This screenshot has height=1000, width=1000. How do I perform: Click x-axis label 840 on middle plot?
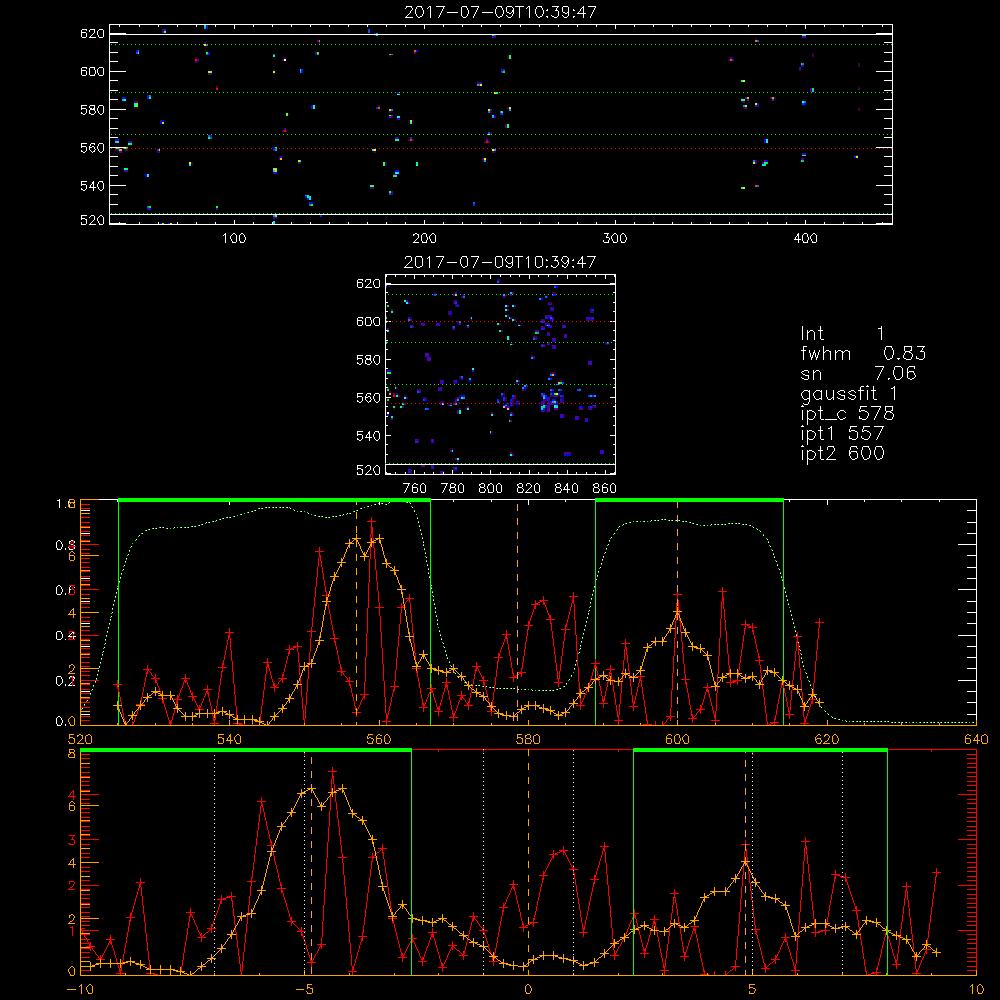(566, 489)
